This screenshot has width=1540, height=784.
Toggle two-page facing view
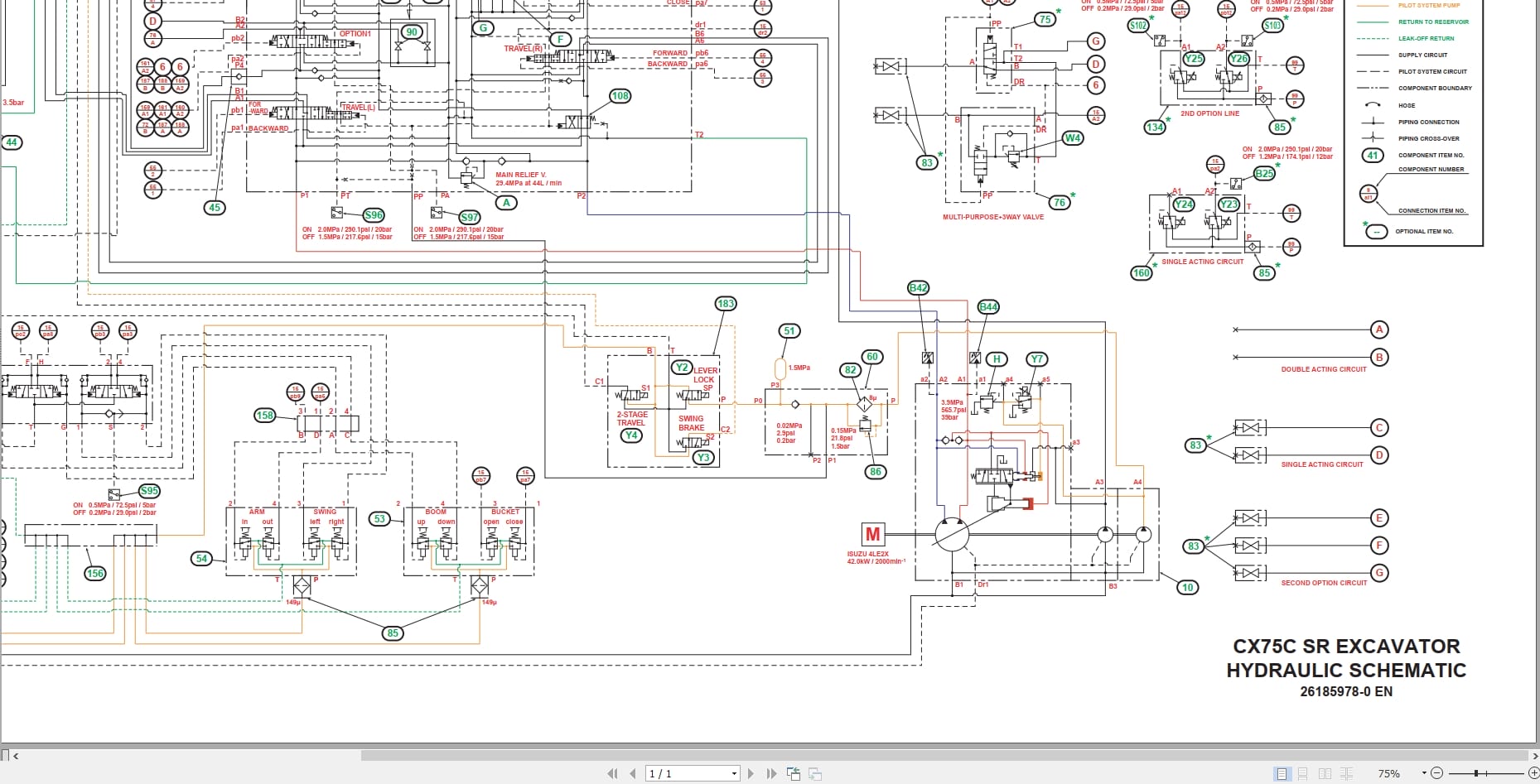(1325, 774)
